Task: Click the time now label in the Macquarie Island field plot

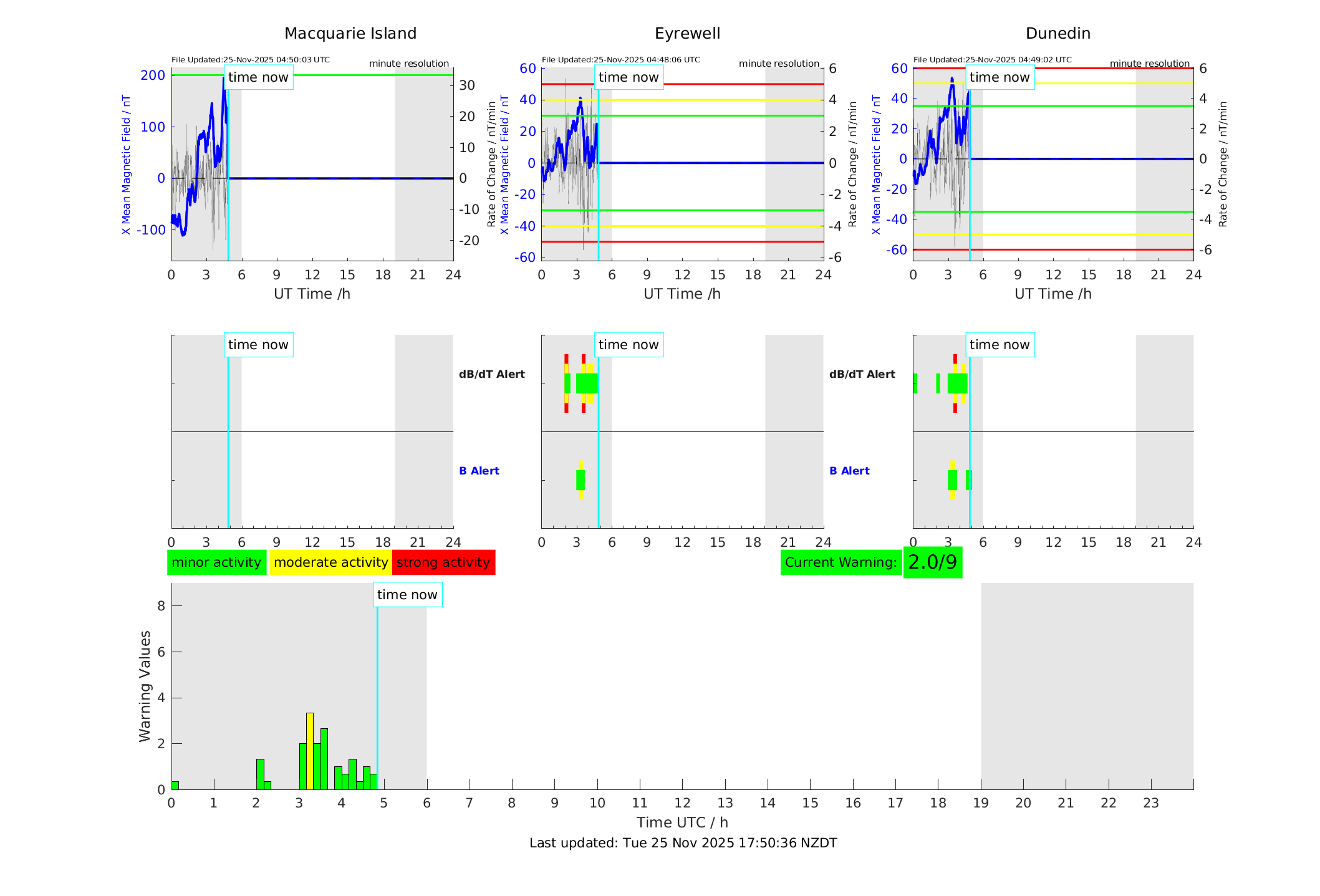Action: [258, 77]
